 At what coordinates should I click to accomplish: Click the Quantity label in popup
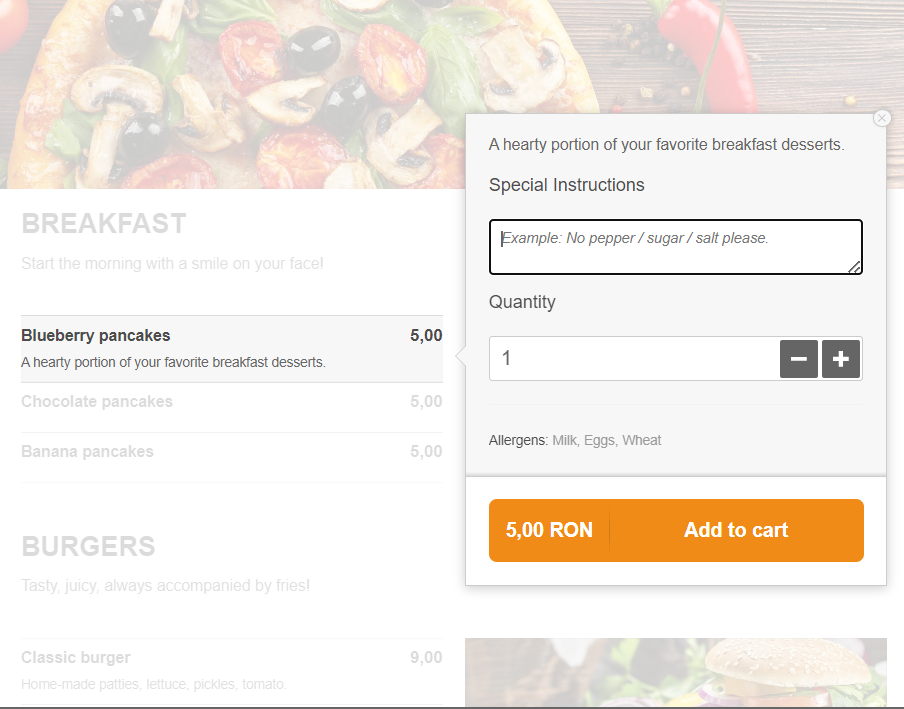(x=522, y=302)
